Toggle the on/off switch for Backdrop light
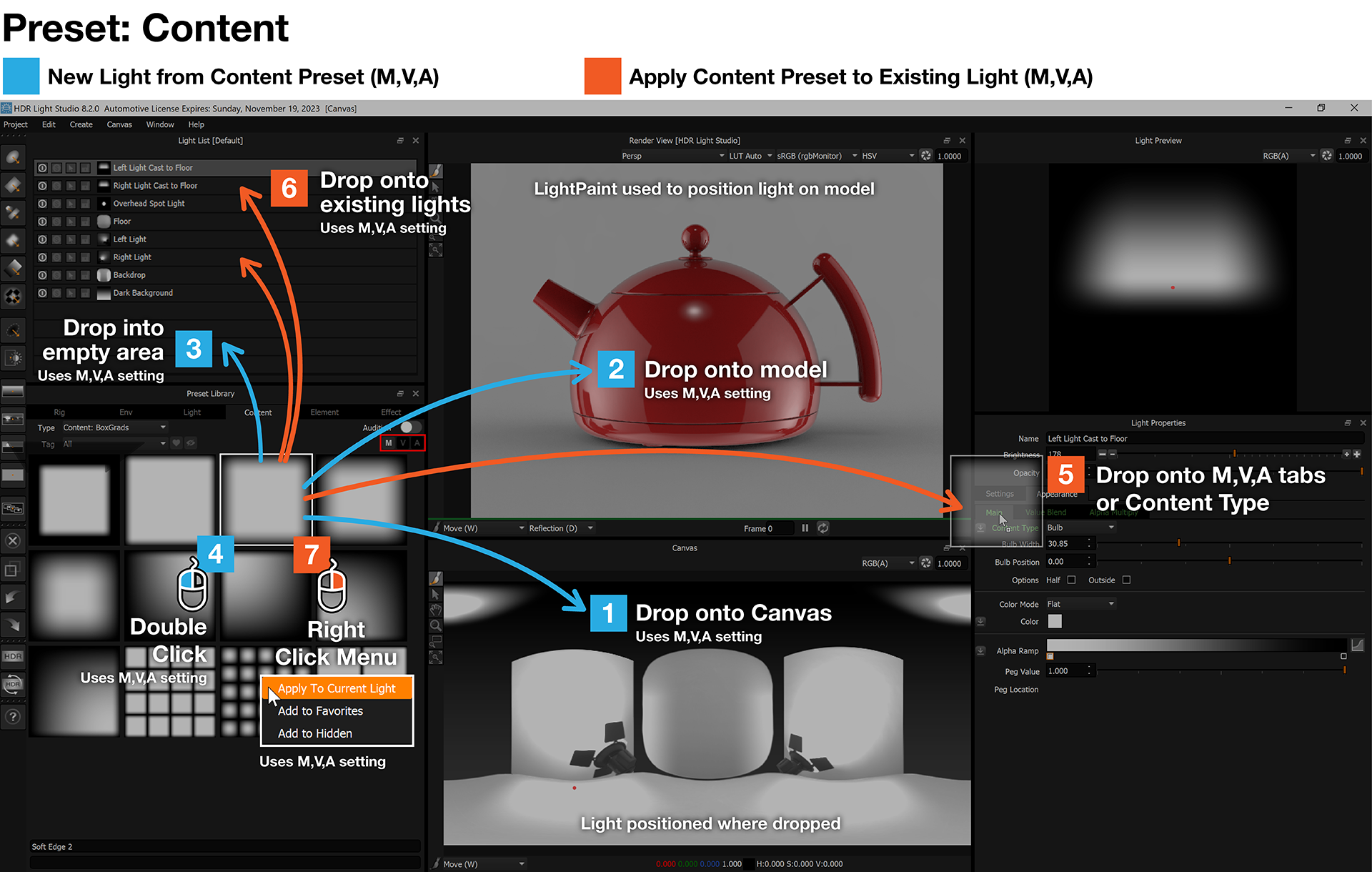This screenshot has height=872, width=1372. [43, 275]
